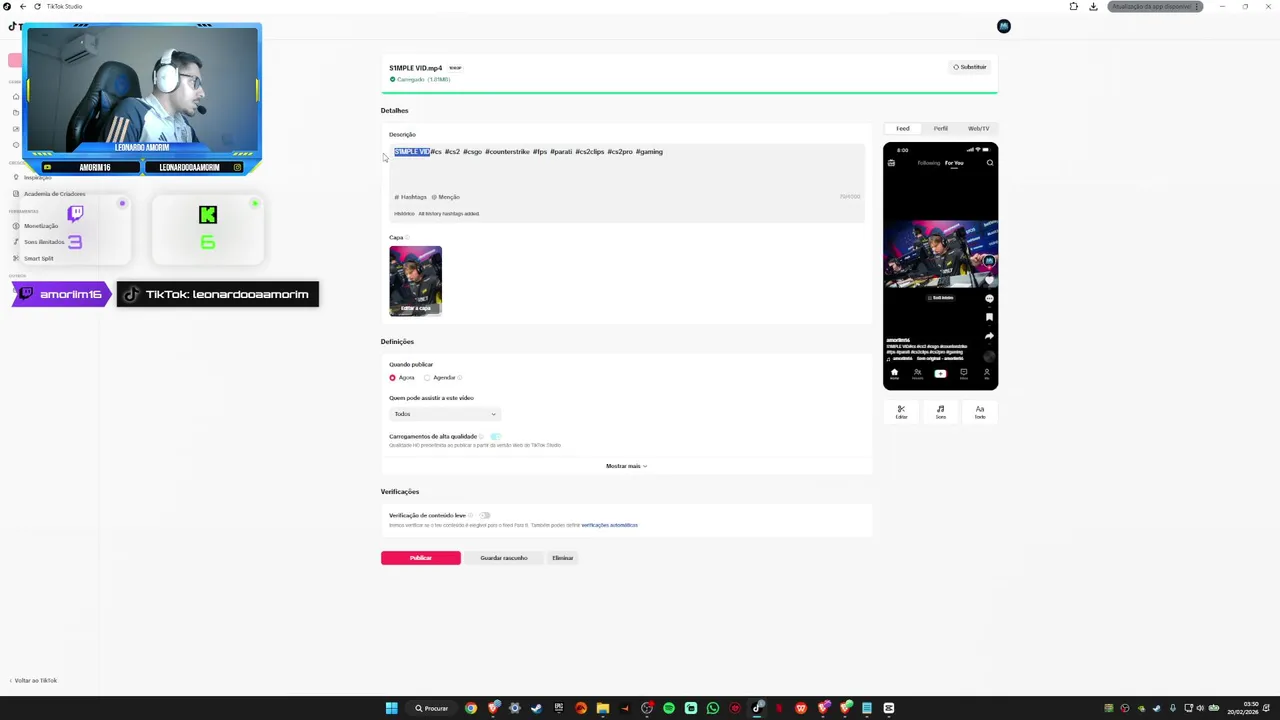Click the reload icon in title bar
The image size is (1280, 720).
(x=37, y=6)
